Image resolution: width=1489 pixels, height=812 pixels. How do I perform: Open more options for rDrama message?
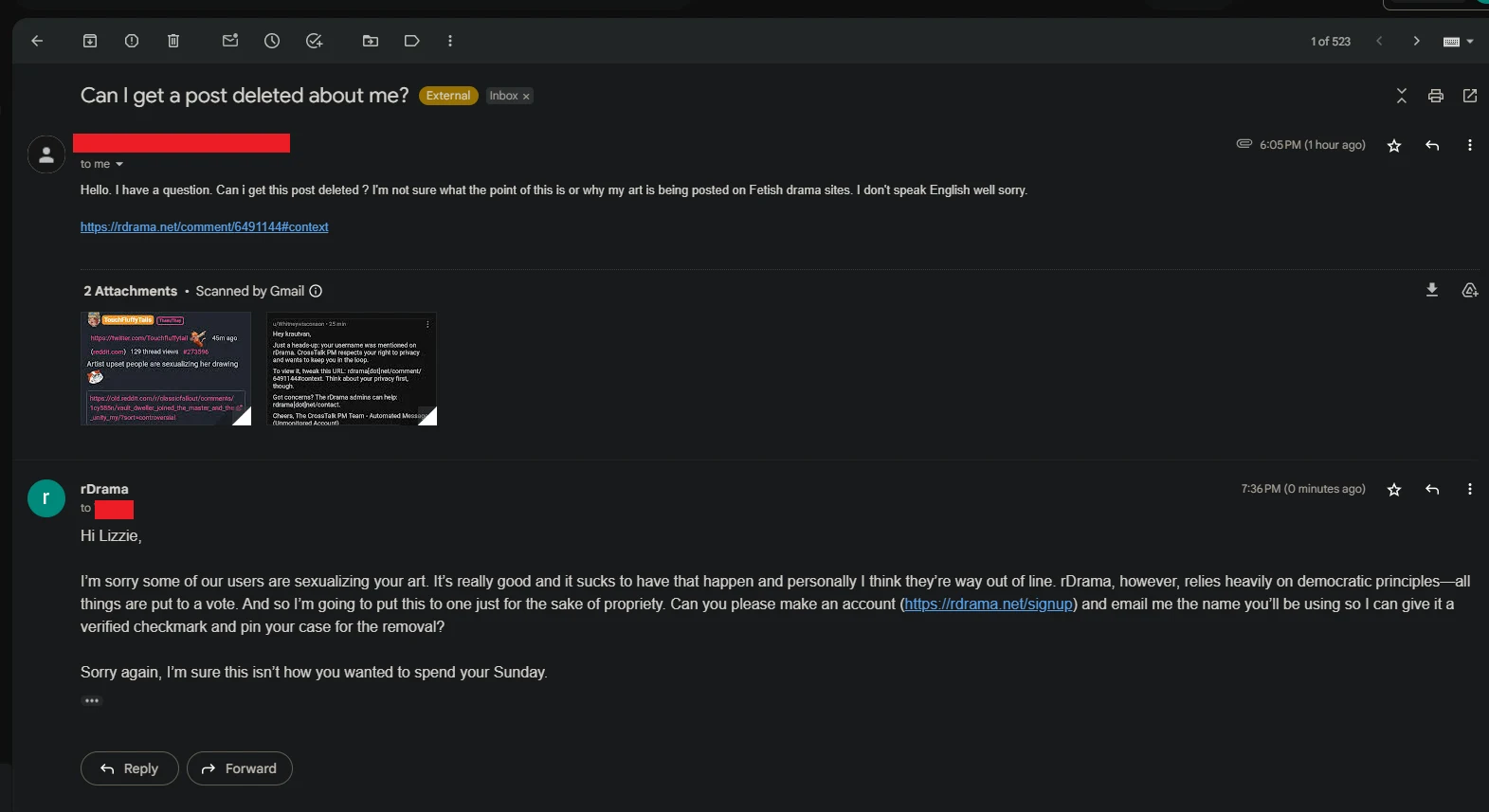click(x=1470, y=490)
